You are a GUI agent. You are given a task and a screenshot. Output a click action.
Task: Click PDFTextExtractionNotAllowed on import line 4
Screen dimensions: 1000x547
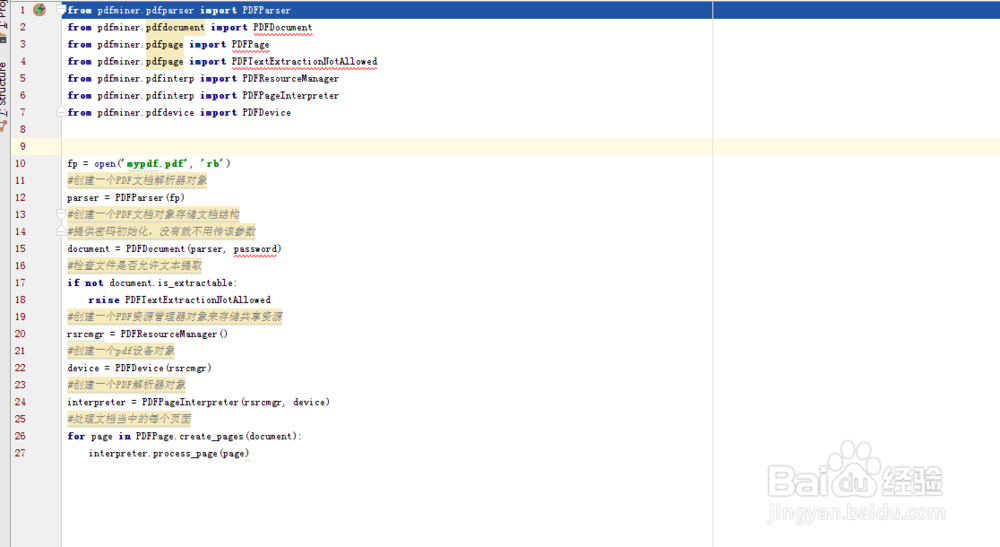tap(304, 61)
